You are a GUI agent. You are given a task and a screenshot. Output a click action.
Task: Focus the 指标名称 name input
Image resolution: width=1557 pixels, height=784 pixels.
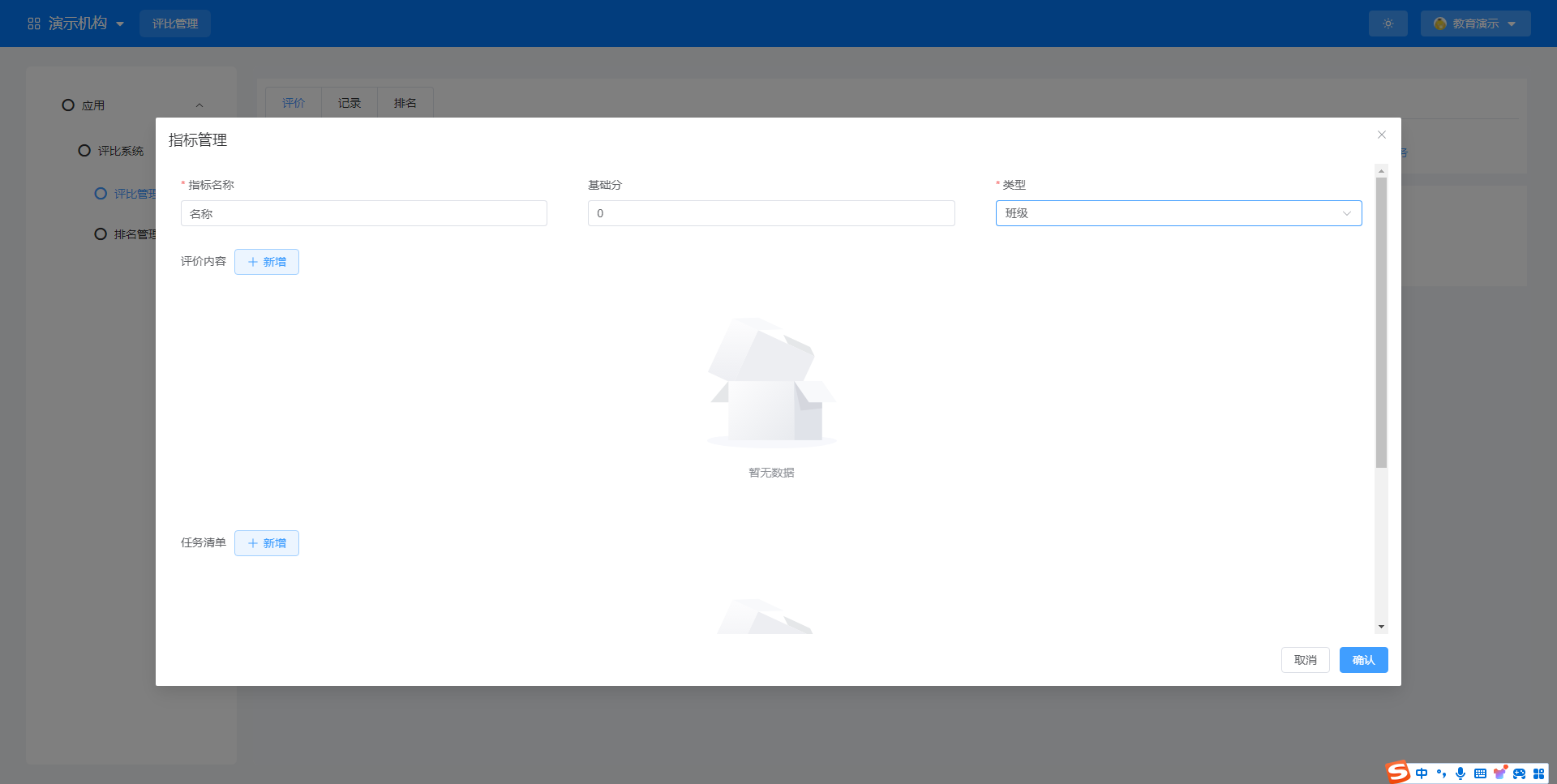[364, 213]
